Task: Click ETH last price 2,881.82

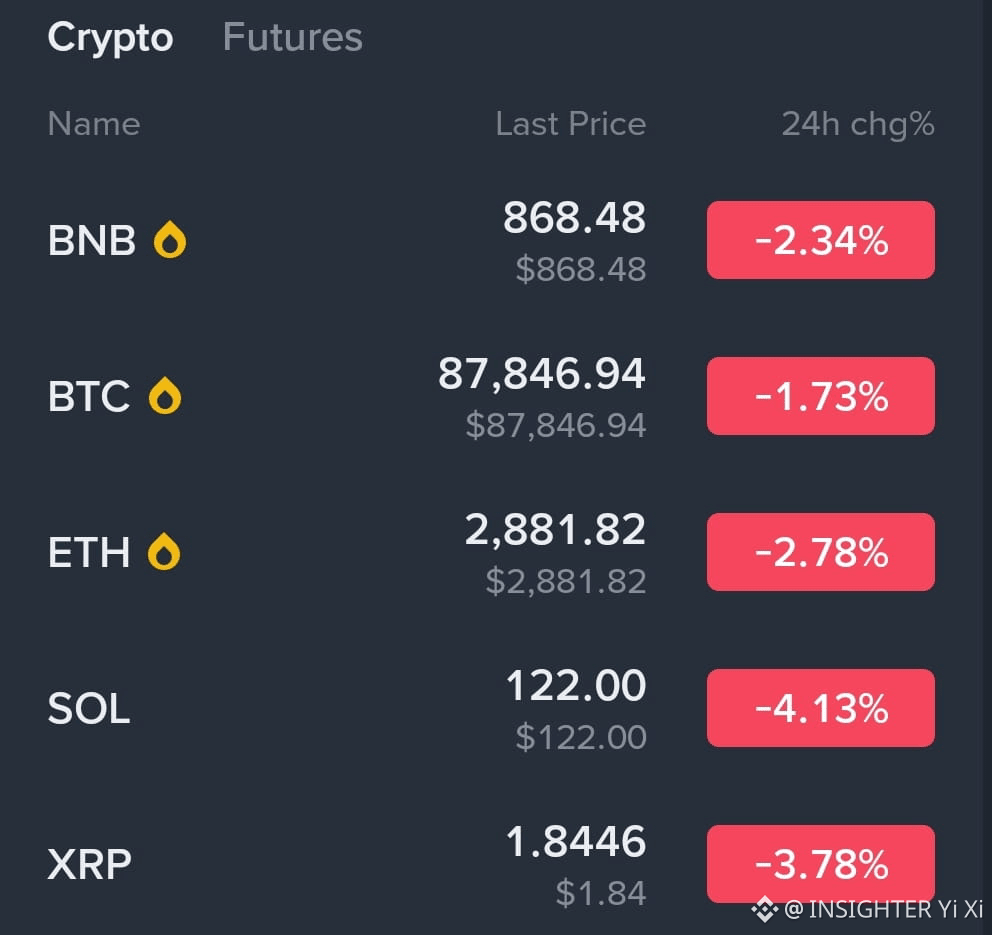Action: [x=555, y=530]
